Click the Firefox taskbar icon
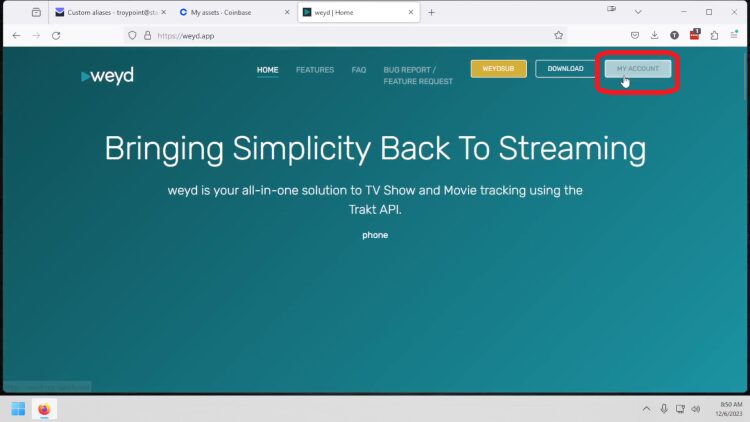The image size is (750, 422). click(x=44, y=409)
